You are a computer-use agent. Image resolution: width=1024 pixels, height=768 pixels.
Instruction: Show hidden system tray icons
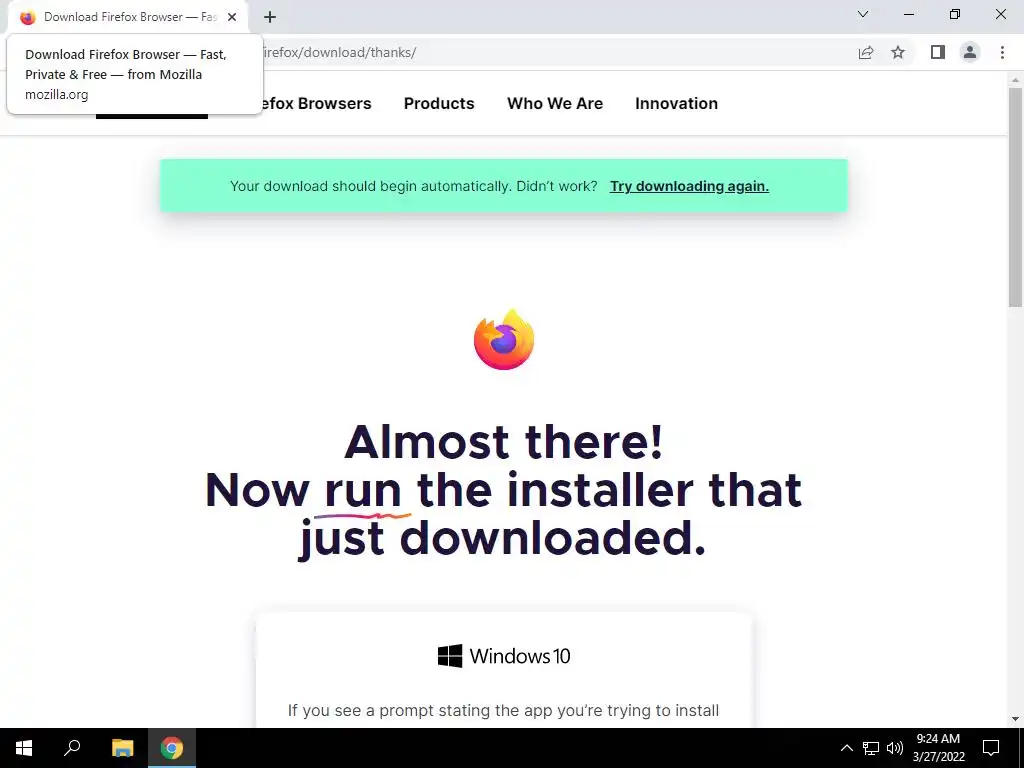(846, 748)
